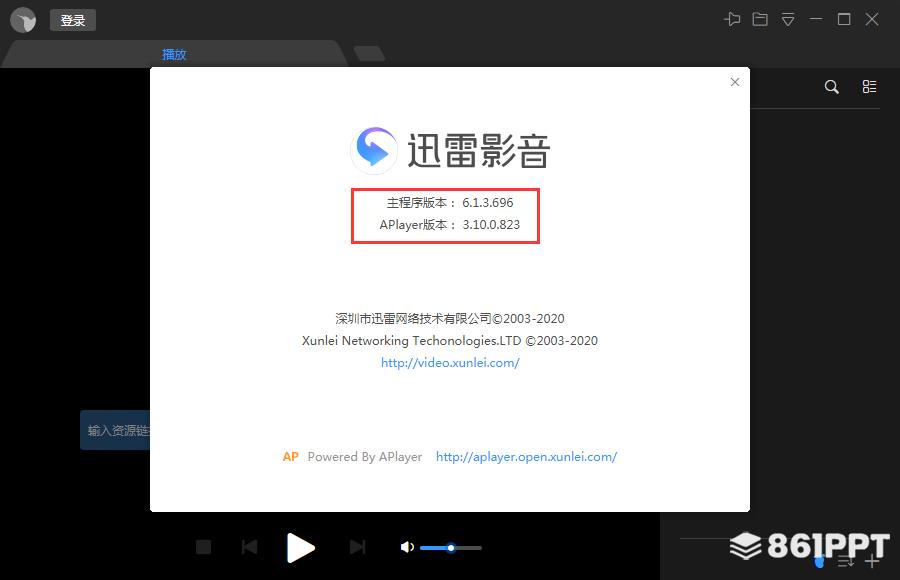The width and height of the screenshot is (900, 580).
Task: Open the file folder icon in title bar
Action: 760,20
